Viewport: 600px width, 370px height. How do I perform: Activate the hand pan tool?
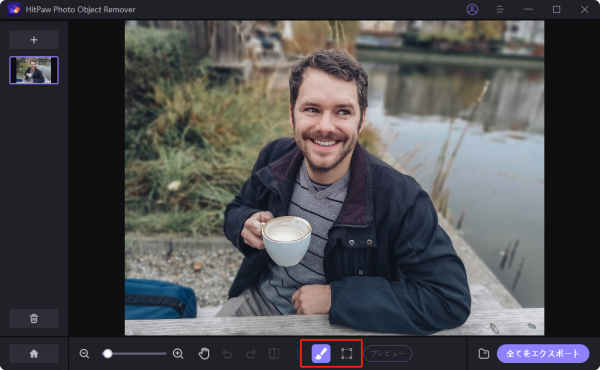coord(204,354)
